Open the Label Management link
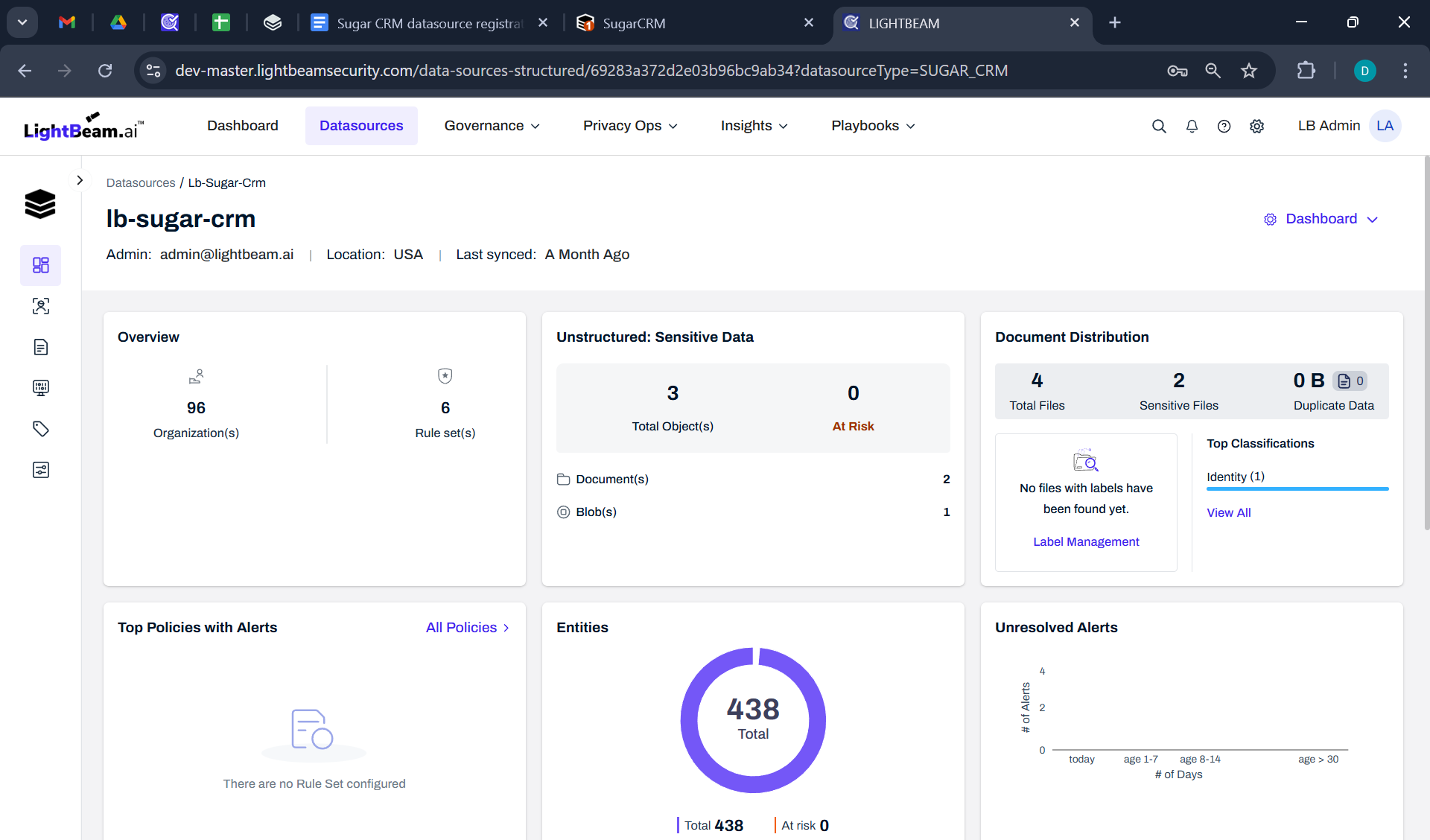1430x840 pixels. click(1086, 541)
